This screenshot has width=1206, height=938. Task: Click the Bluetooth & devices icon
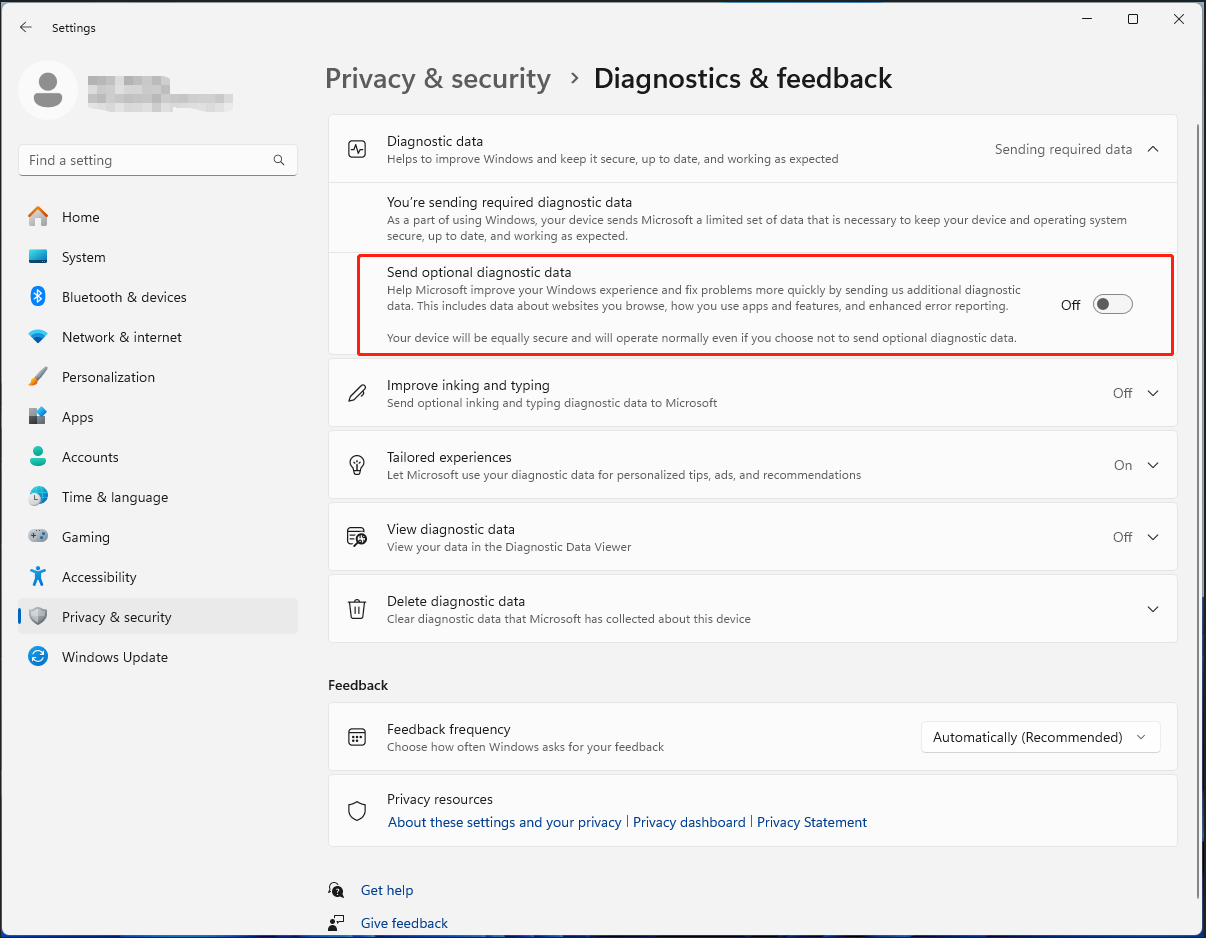40,297
